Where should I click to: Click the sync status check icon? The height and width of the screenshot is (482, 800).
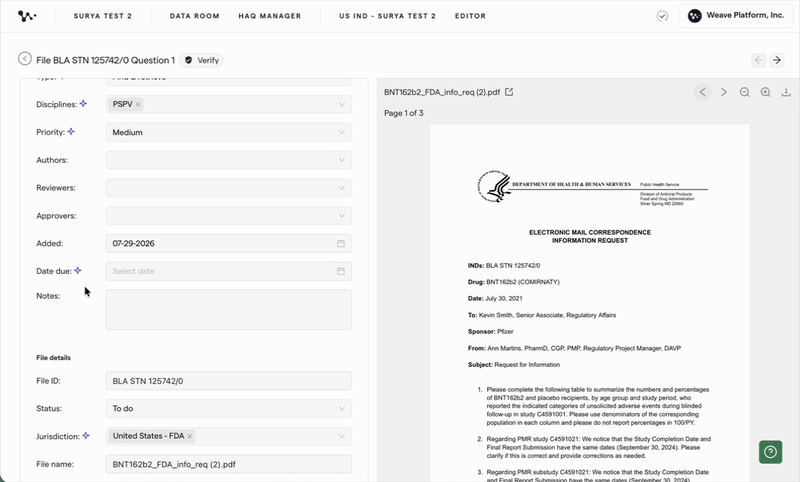(x=662, y=16)
